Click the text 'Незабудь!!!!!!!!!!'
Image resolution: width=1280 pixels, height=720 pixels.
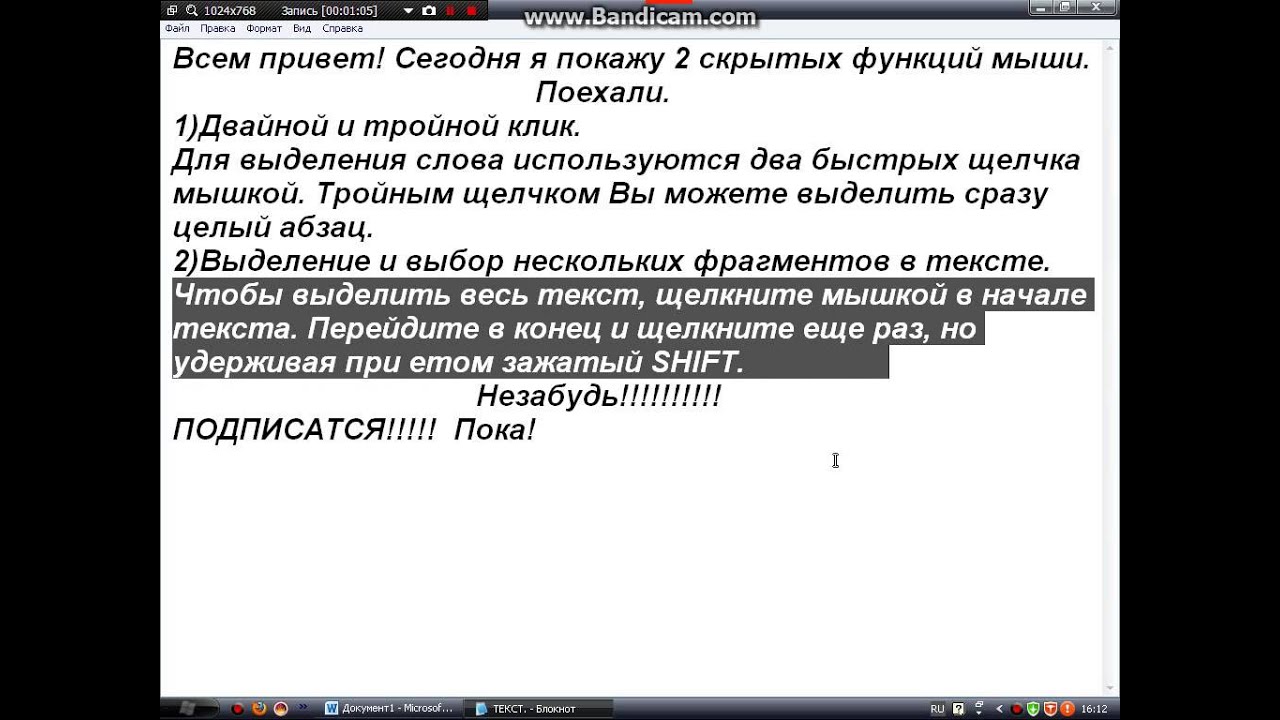point(599,396)
